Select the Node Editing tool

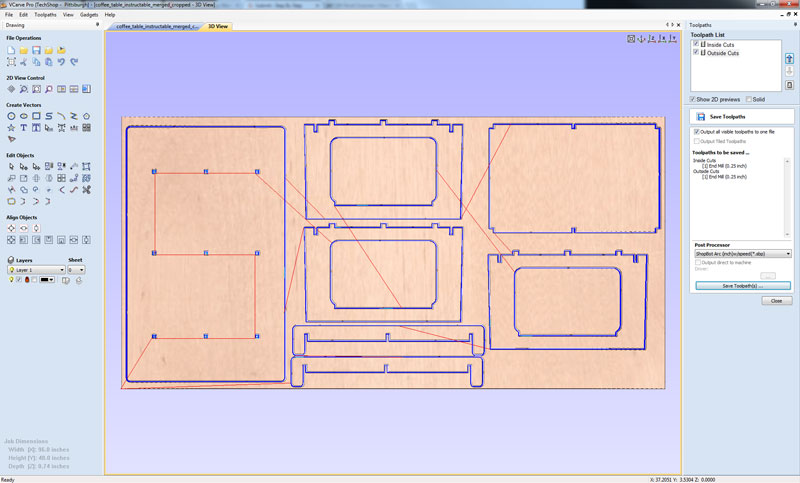tap(23, 166)
